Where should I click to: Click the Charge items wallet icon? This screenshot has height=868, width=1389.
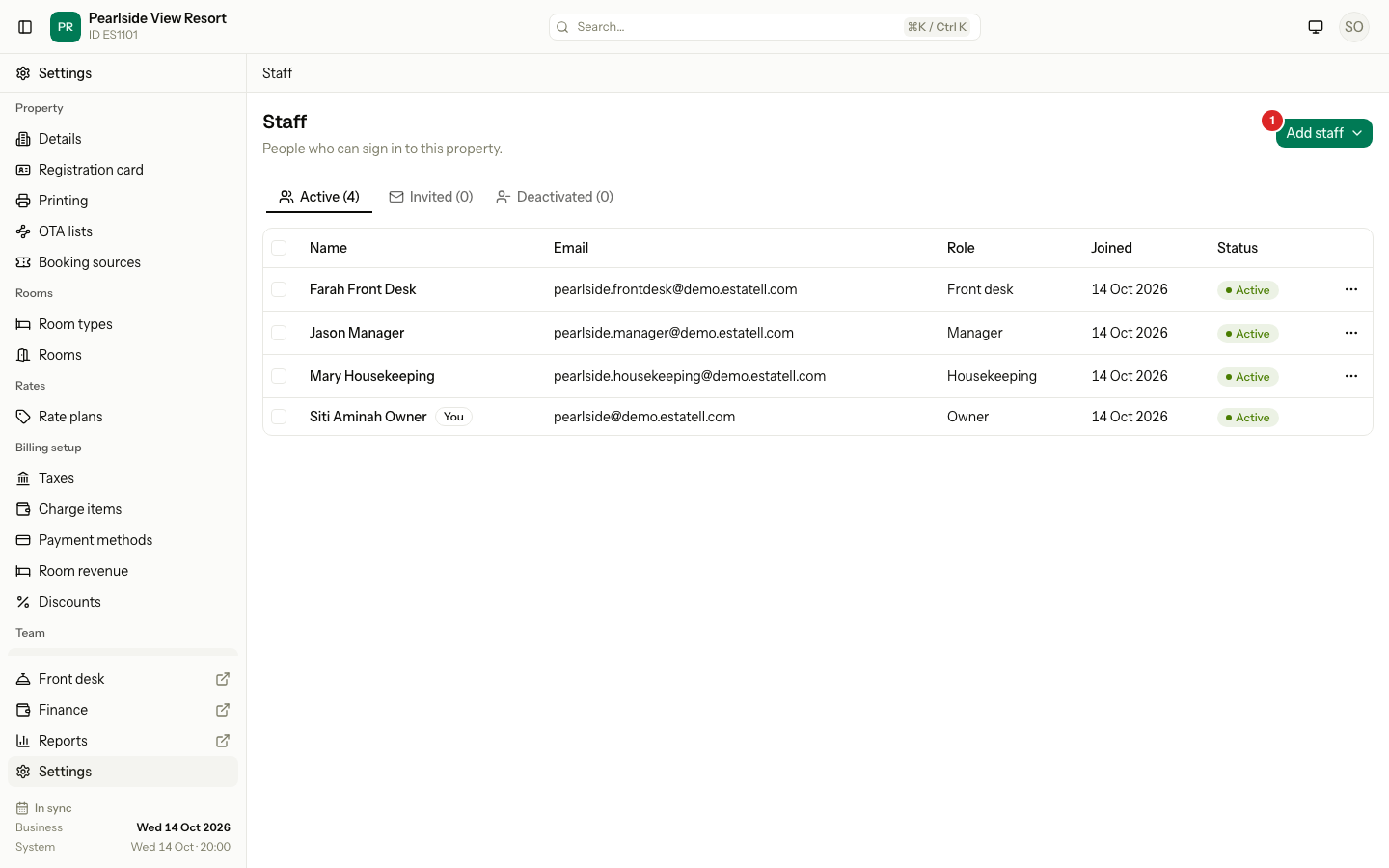[x=23, y=509]
